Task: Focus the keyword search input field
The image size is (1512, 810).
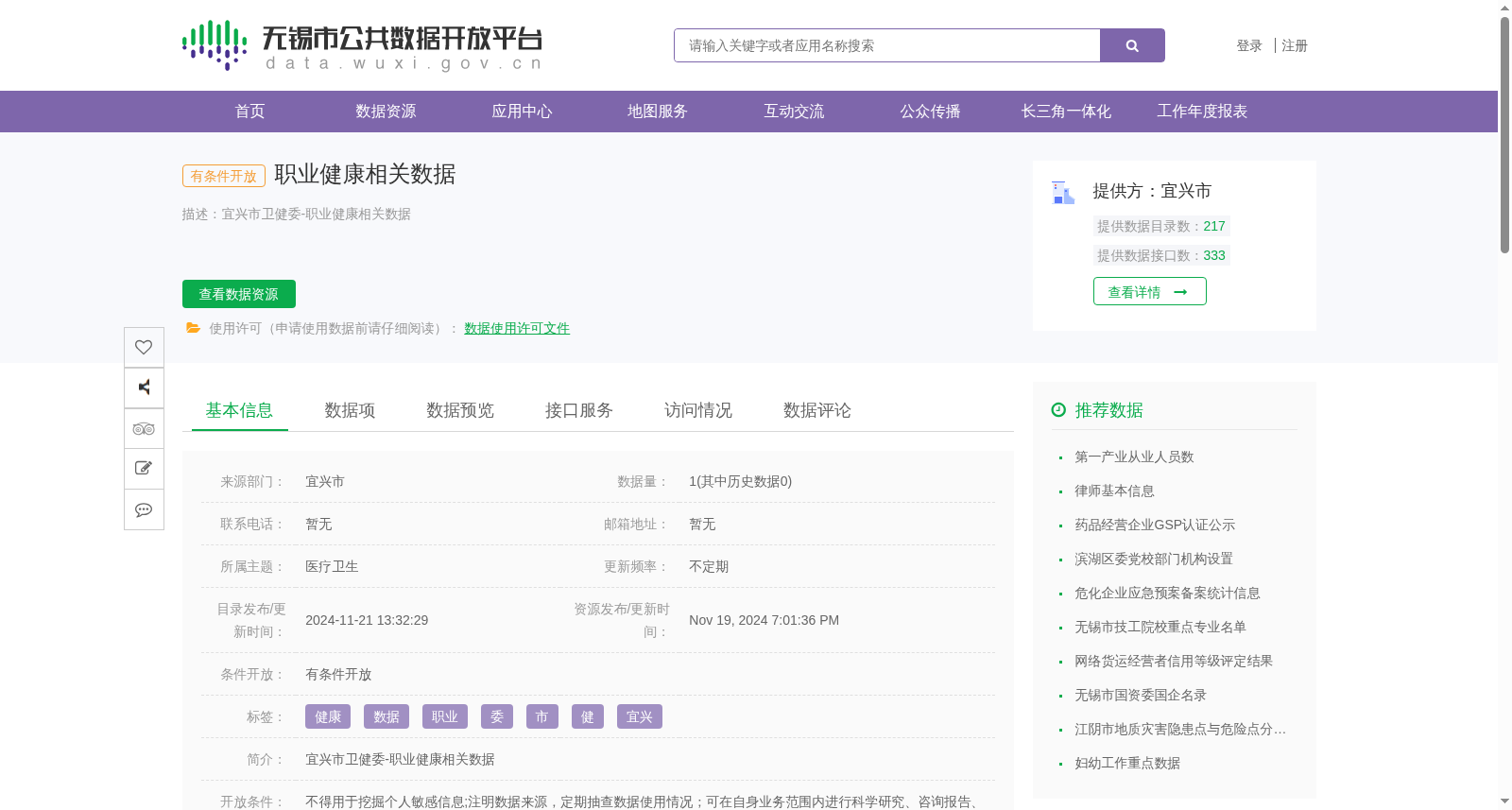Action: [x=887, y=45]
